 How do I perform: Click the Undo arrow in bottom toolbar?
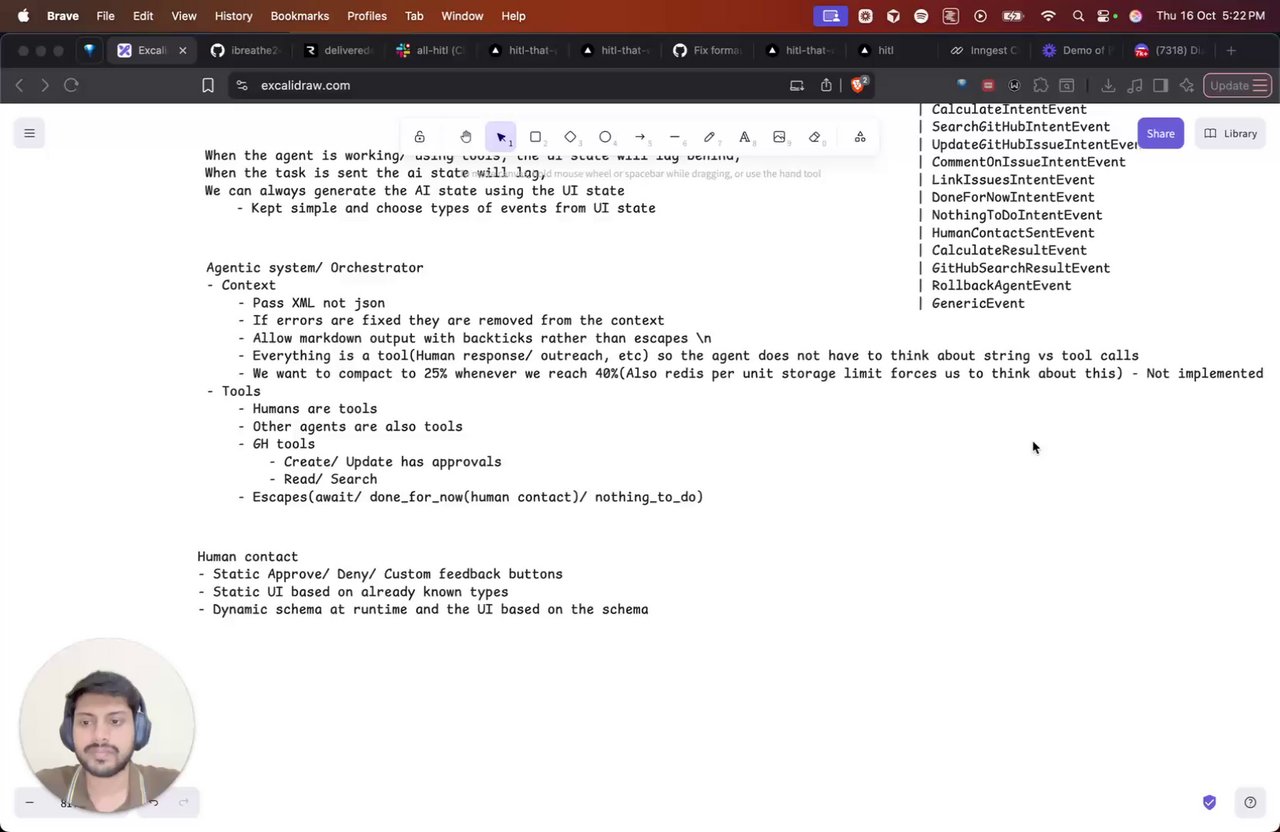pos(153,802)
